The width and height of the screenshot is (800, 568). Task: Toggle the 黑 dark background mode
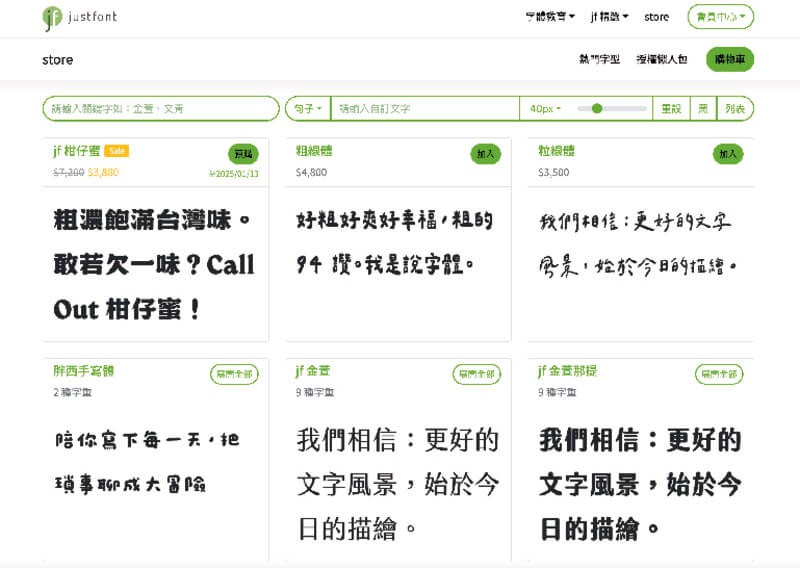click(703, 108)
